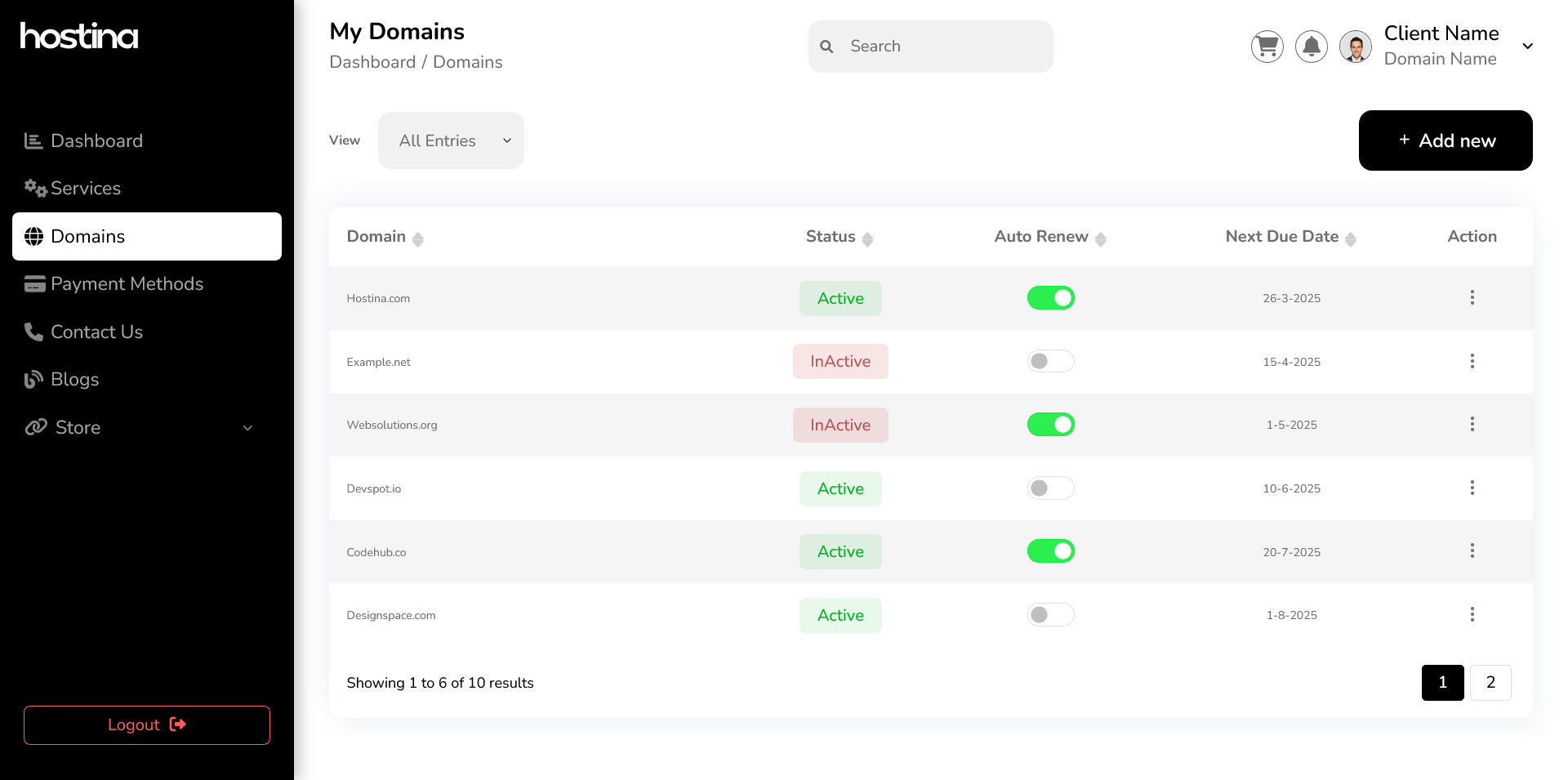Viewport: 1568px width, 780px height.
Task: Sort by the Next Due Date column
Action: 1350,238
